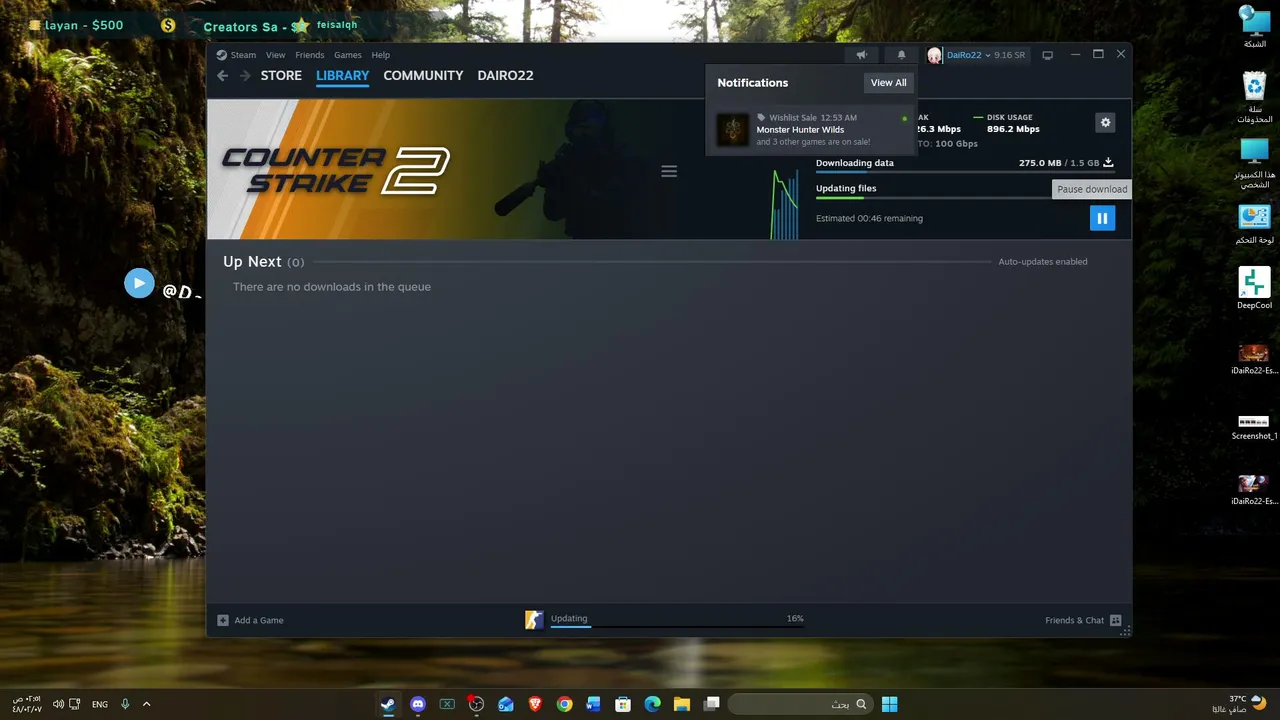This screenshot has height=720, width=1280.
Task: Open the View menu
Action: point(275,55)
